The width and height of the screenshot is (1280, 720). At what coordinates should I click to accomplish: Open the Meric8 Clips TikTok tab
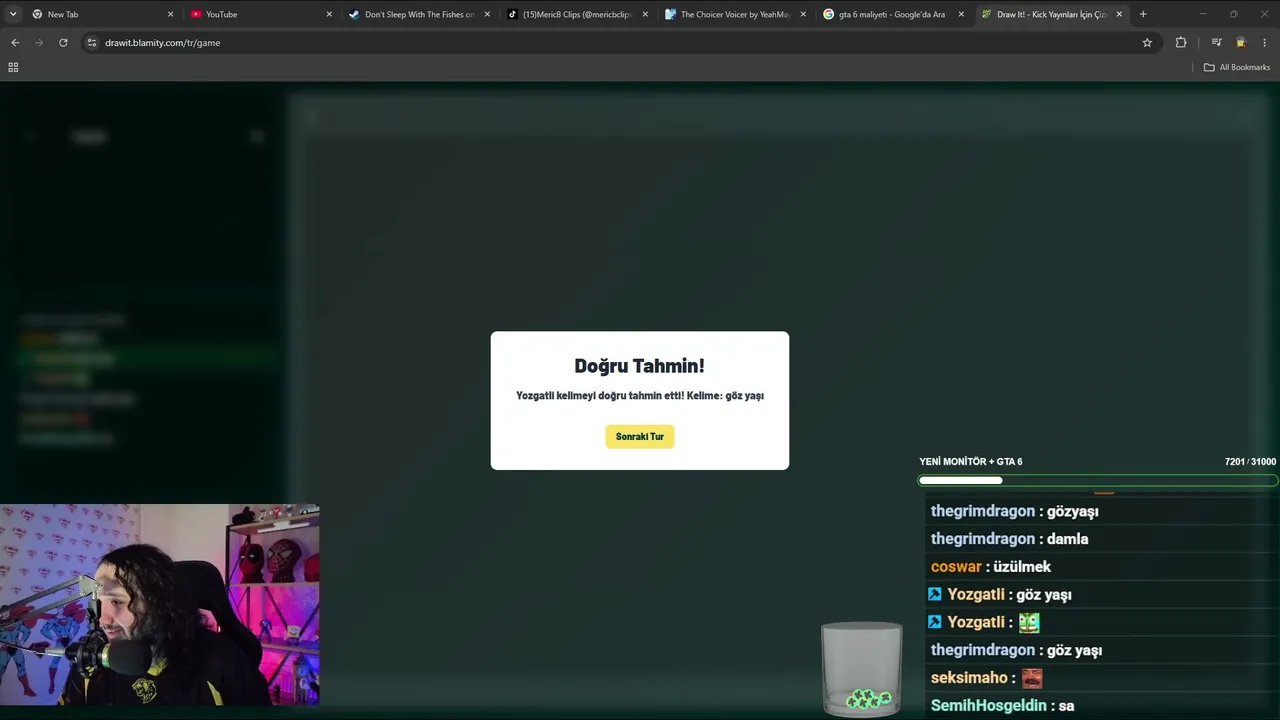pyautogui.click(x=577, y=14)
